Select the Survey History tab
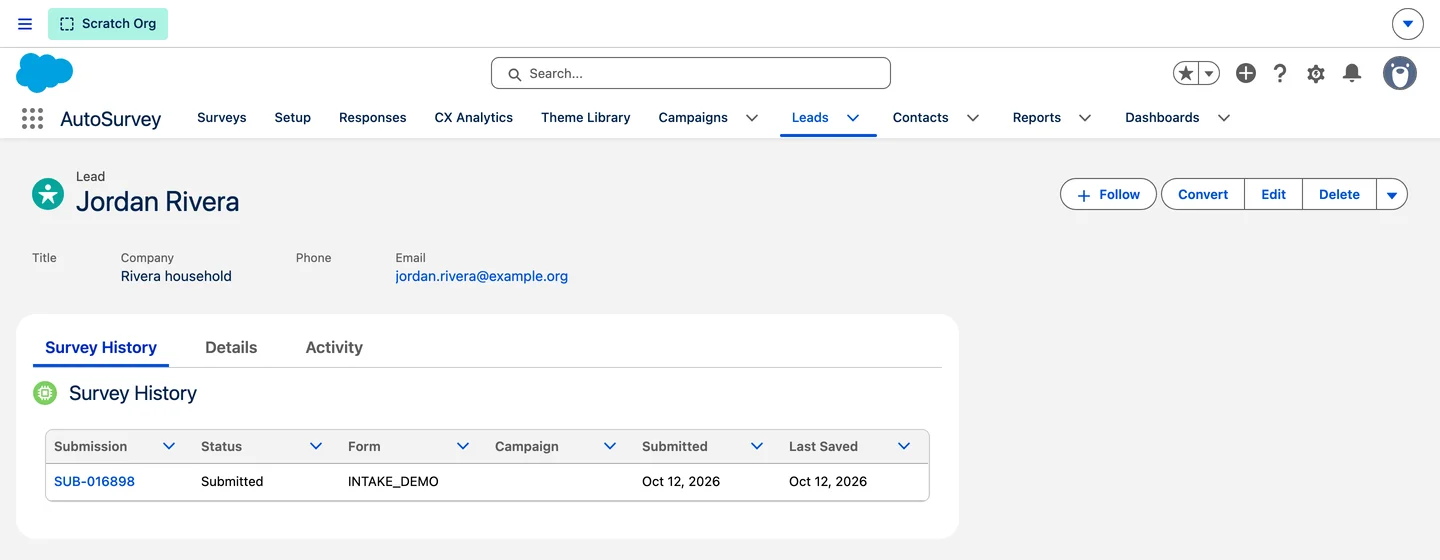This screenshot has height=560, width=1440. pyautogui.click(x=101, y=347)
